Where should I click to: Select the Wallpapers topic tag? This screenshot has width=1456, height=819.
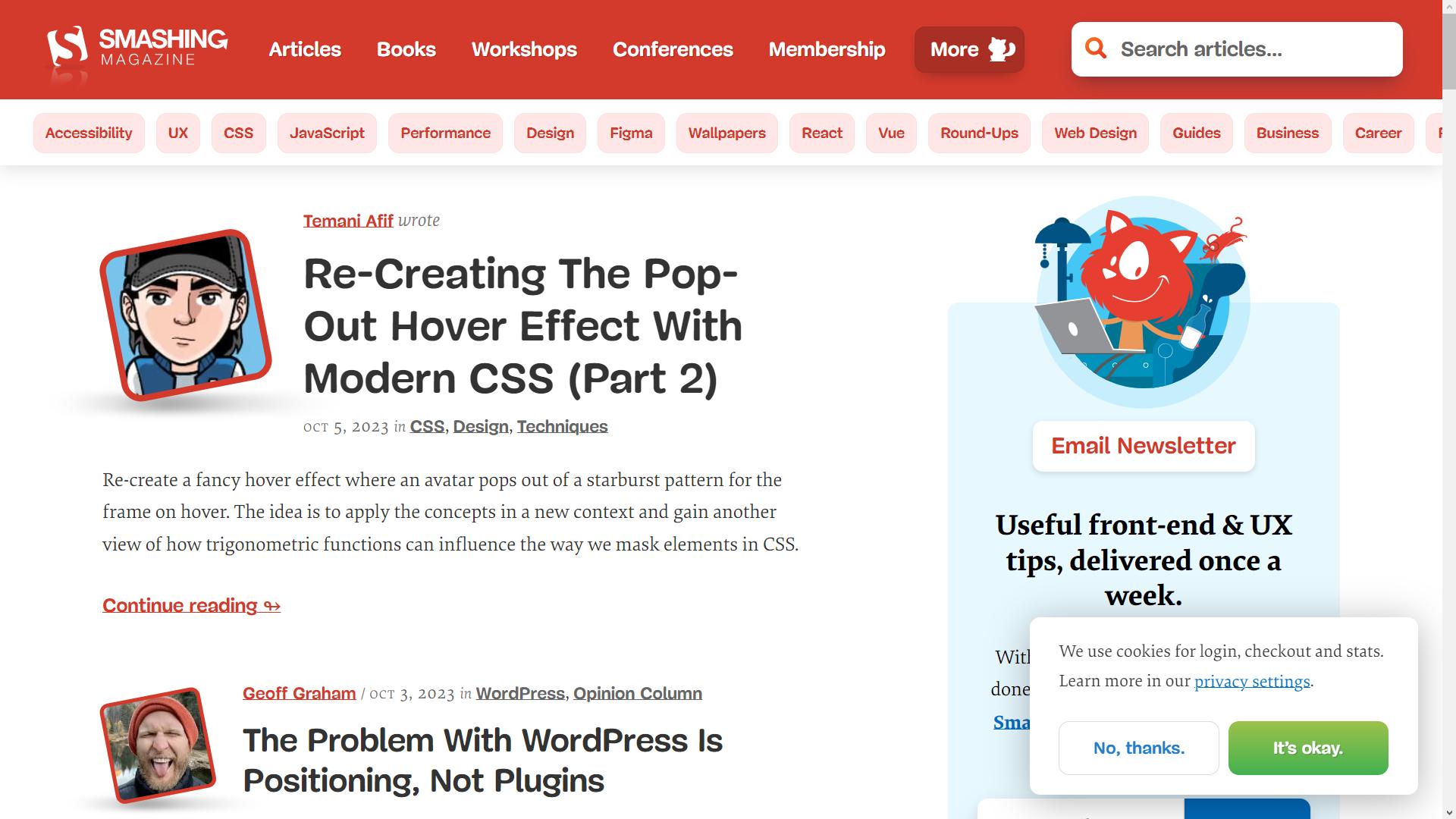726,133
